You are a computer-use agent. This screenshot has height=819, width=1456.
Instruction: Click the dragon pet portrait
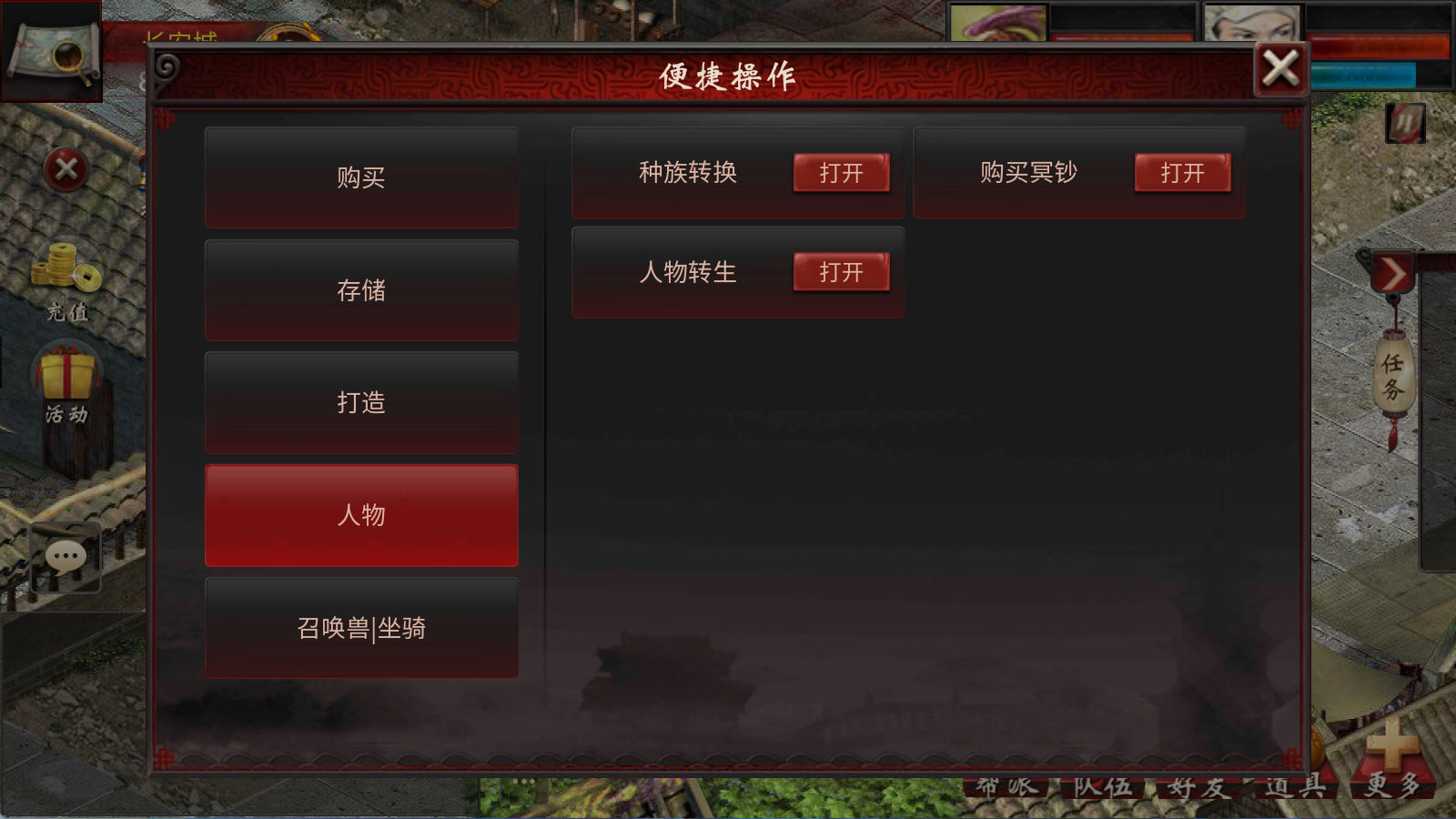999,22
